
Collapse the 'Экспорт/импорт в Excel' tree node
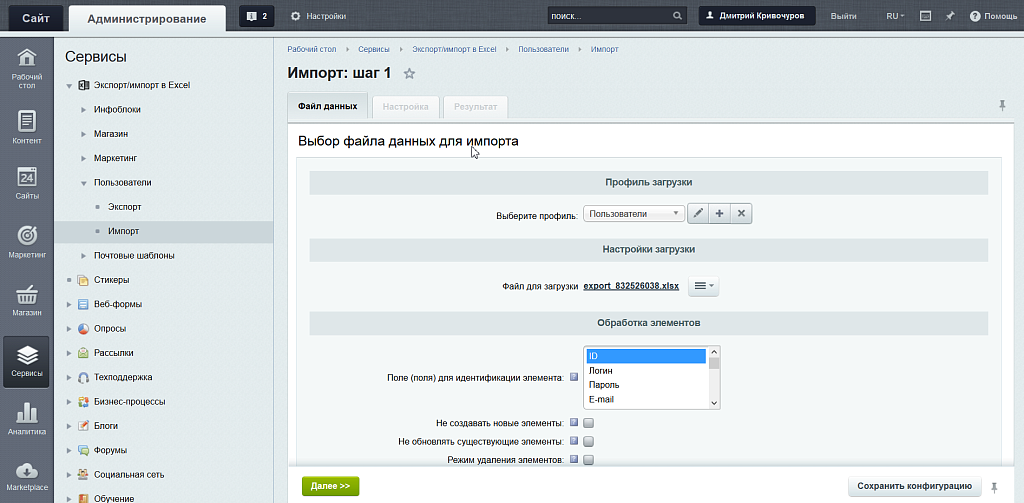tap(70, 86)
